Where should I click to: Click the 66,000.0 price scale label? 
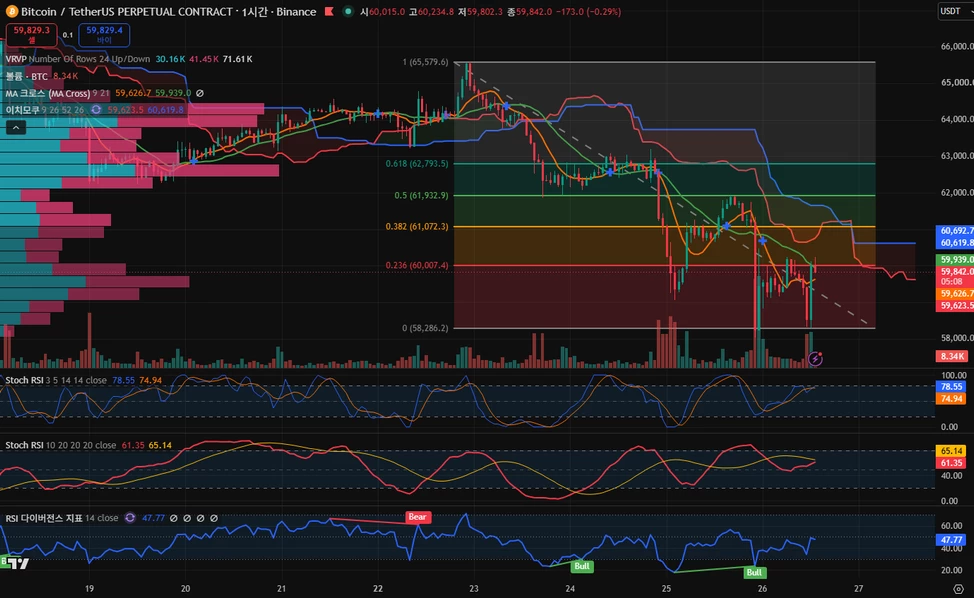click(x=957, y=46)
